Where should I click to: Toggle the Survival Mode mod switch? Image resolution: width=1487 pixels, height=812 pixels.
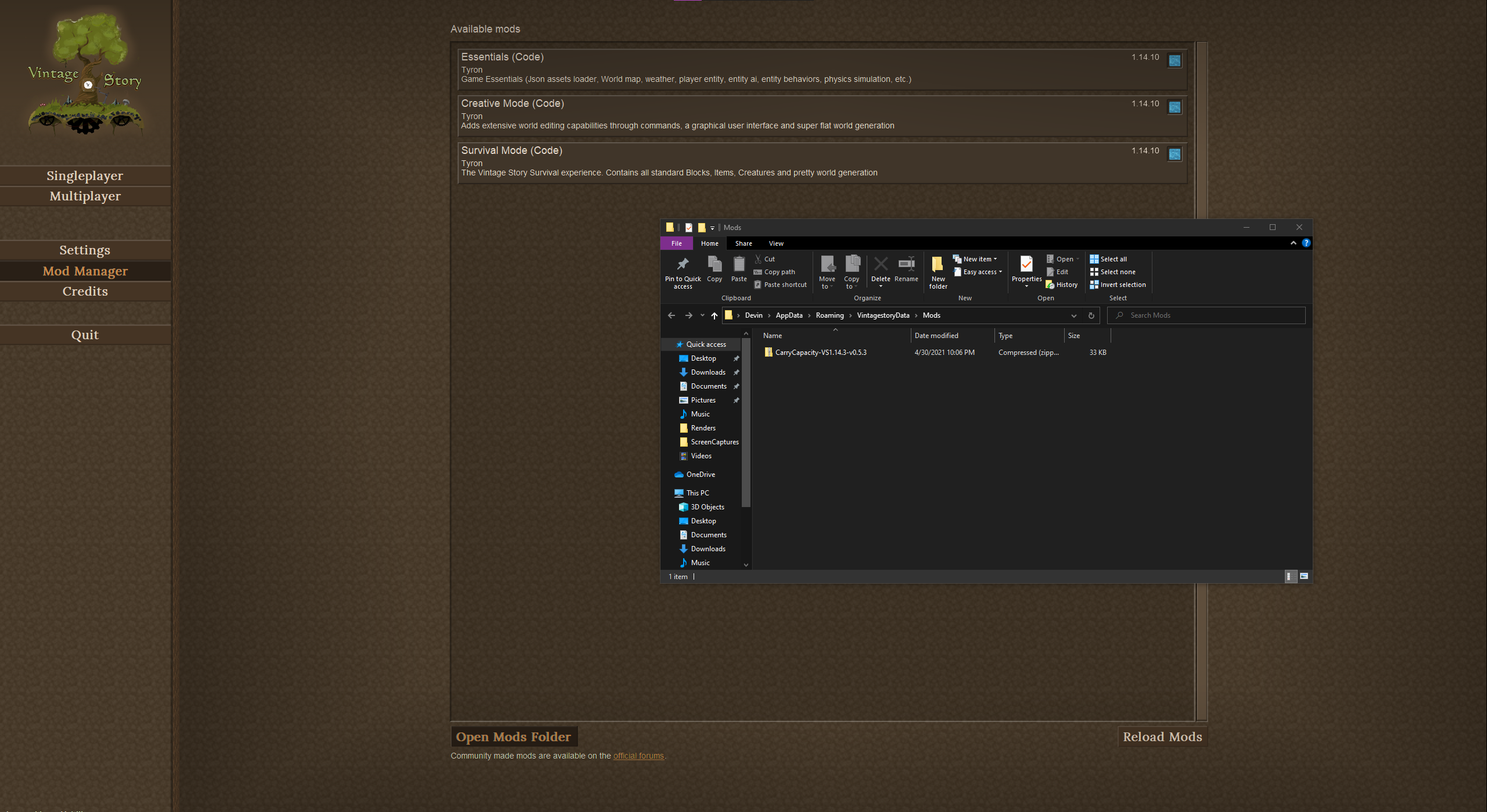click(x=1174, y=155)
